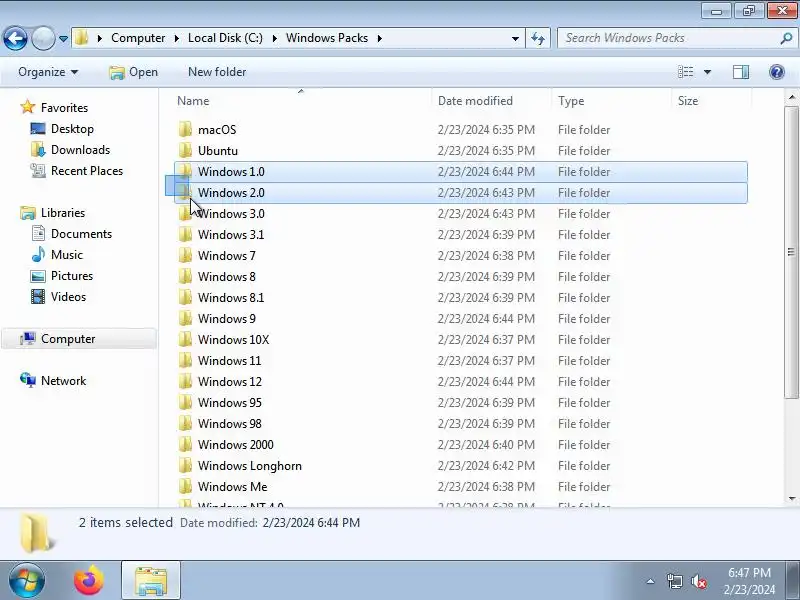This screenshot has height=600, width=800.
Task: Show the preview pane
Action: (x=741, y=72)
